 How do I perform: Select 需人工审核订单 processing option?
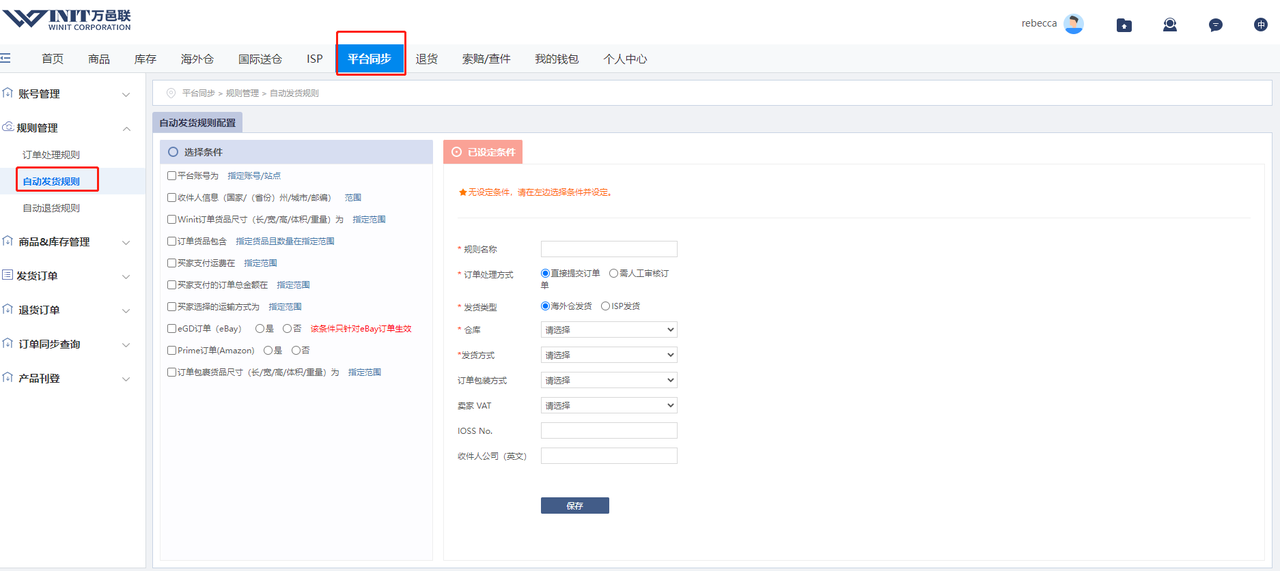tap(614, 273)
